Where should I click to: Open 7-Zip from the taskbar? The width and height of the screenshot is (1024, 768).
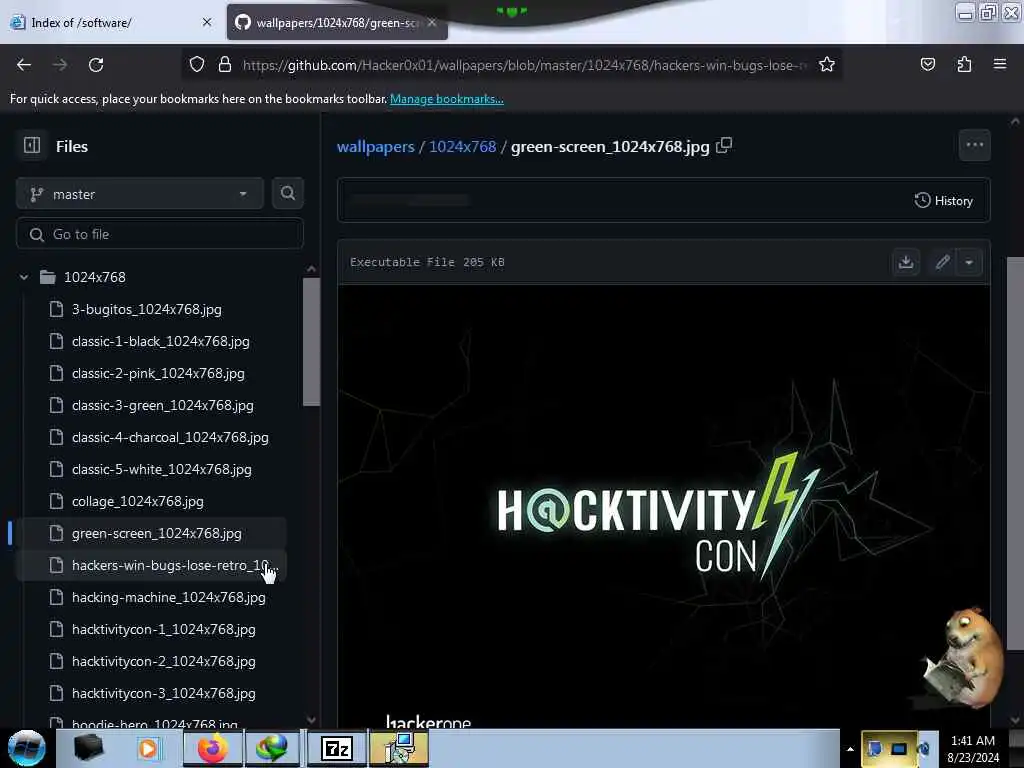[337, 748]
